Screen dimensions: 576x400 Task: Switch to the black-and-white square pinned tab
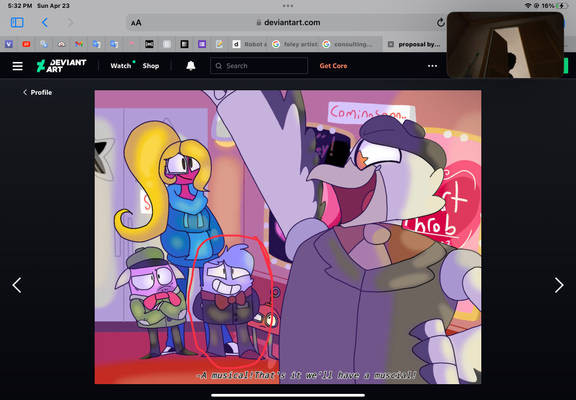coord(184,44)
